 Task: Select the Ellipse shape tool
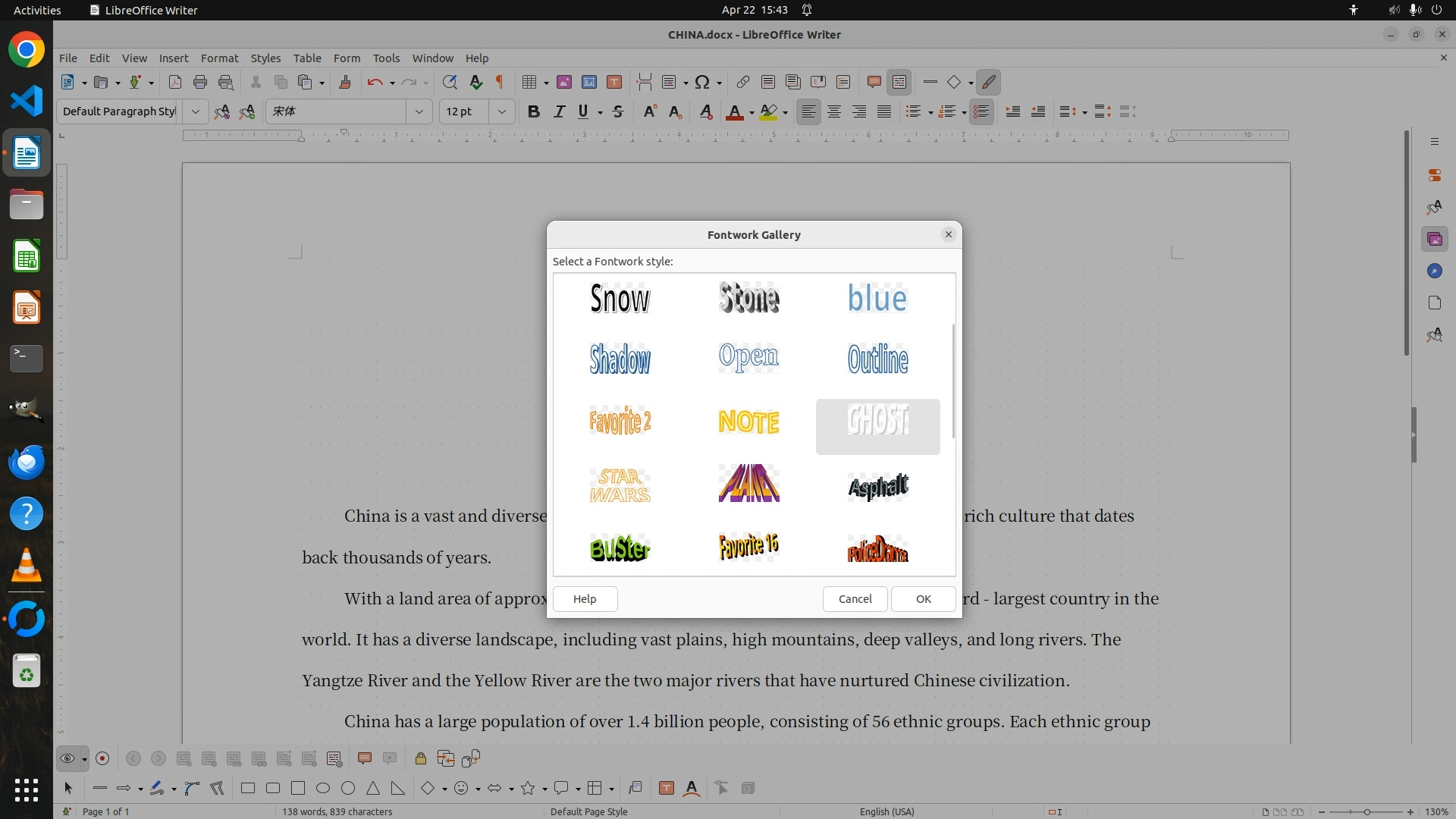tap(323, 788)
